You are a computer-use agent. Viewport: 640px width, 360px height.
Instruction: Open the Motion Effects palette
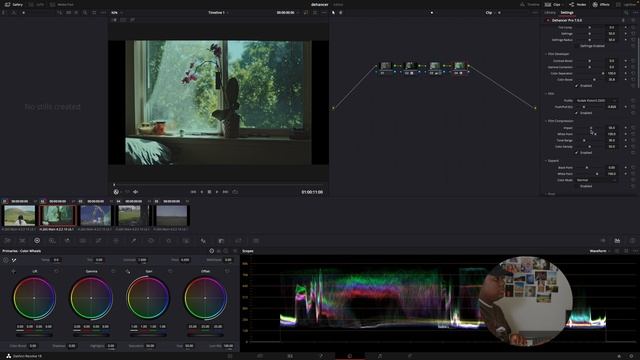[83, 241]
